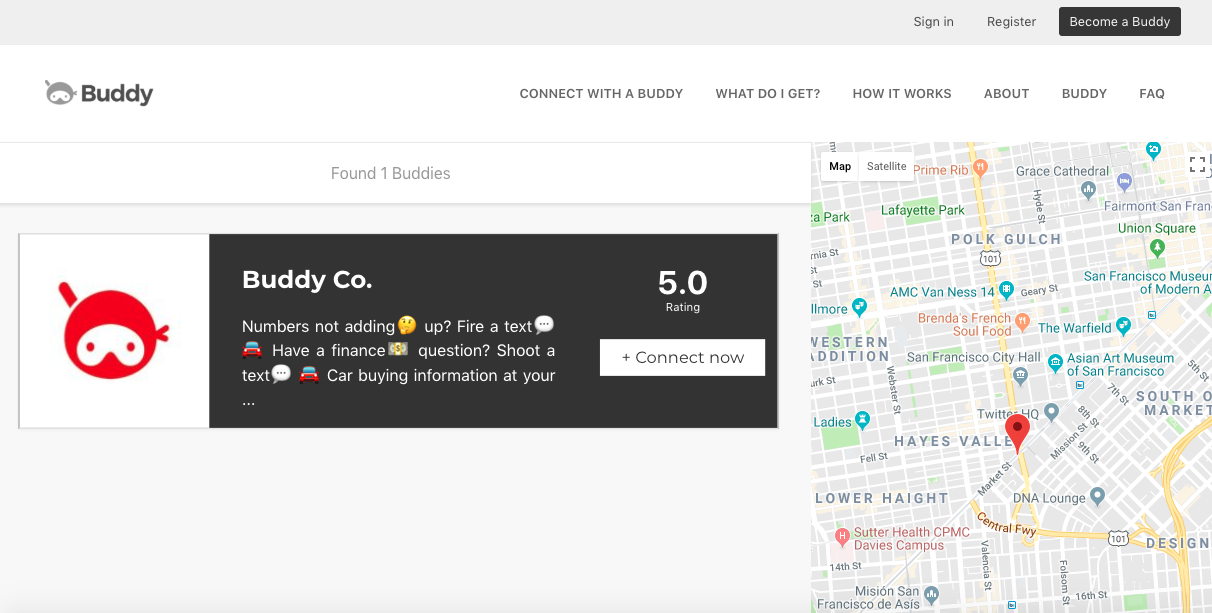The image size is (1212, 613).
Task: Go to the HOW IT WORKS section
Action: click(901, 93)
